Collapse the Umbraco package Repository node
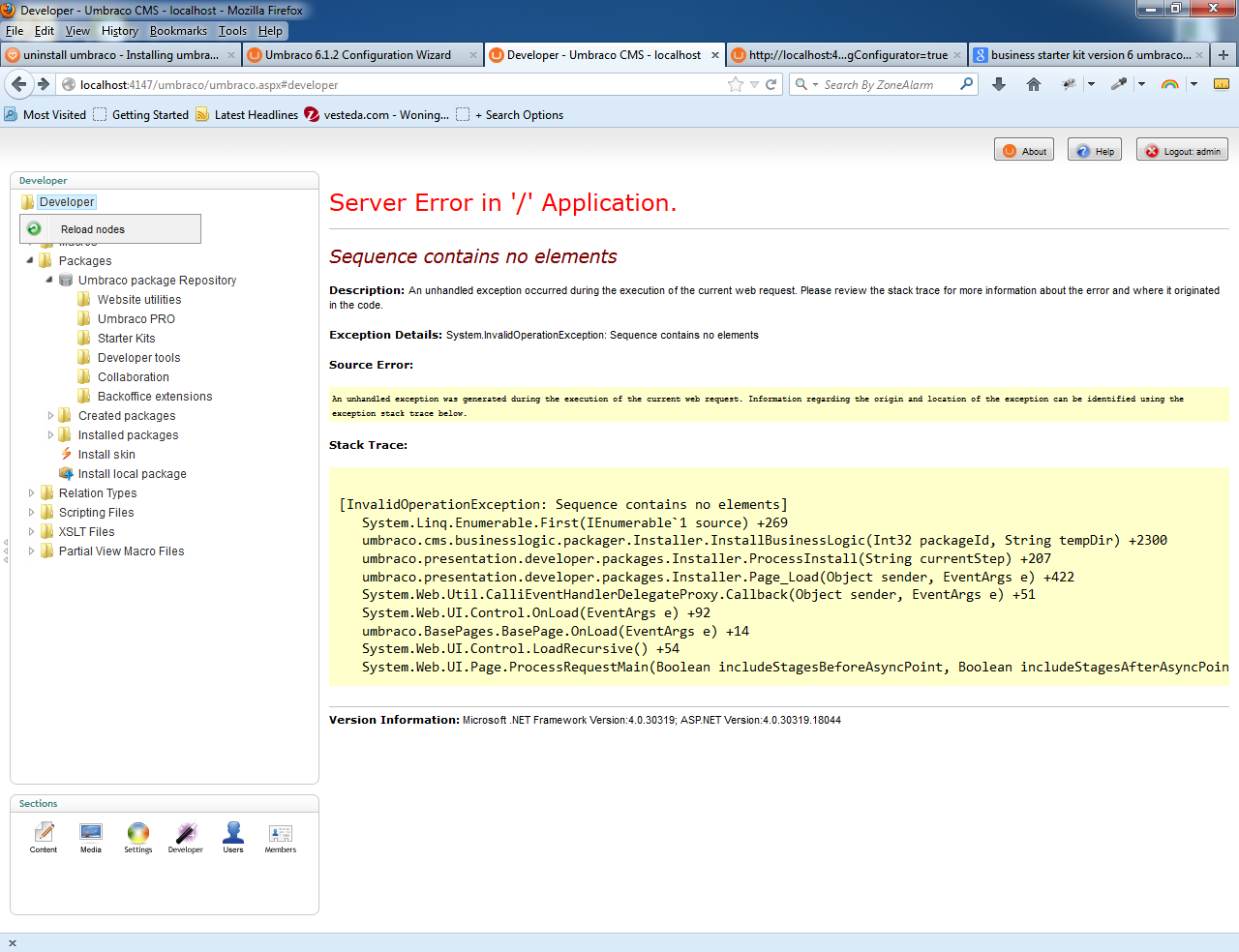The height and width of the screenshot is (952, 1239). pyautogui.click(x=49, y=280)
